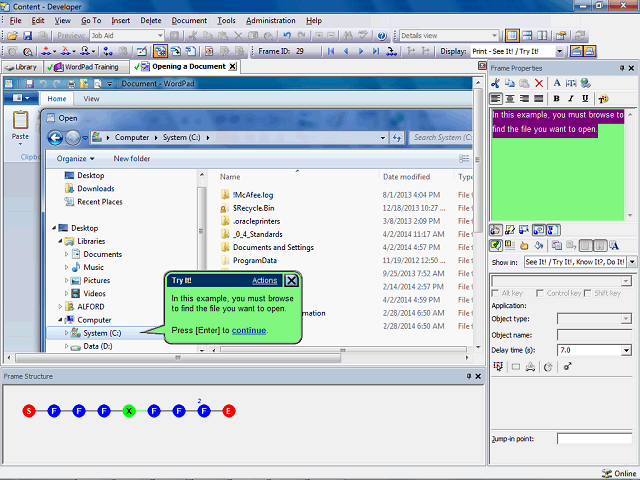The height and width of the screenshot is (480, 640).
Task: Toggle Italic formatting in Frame Properties
Action: pos(571,99)
